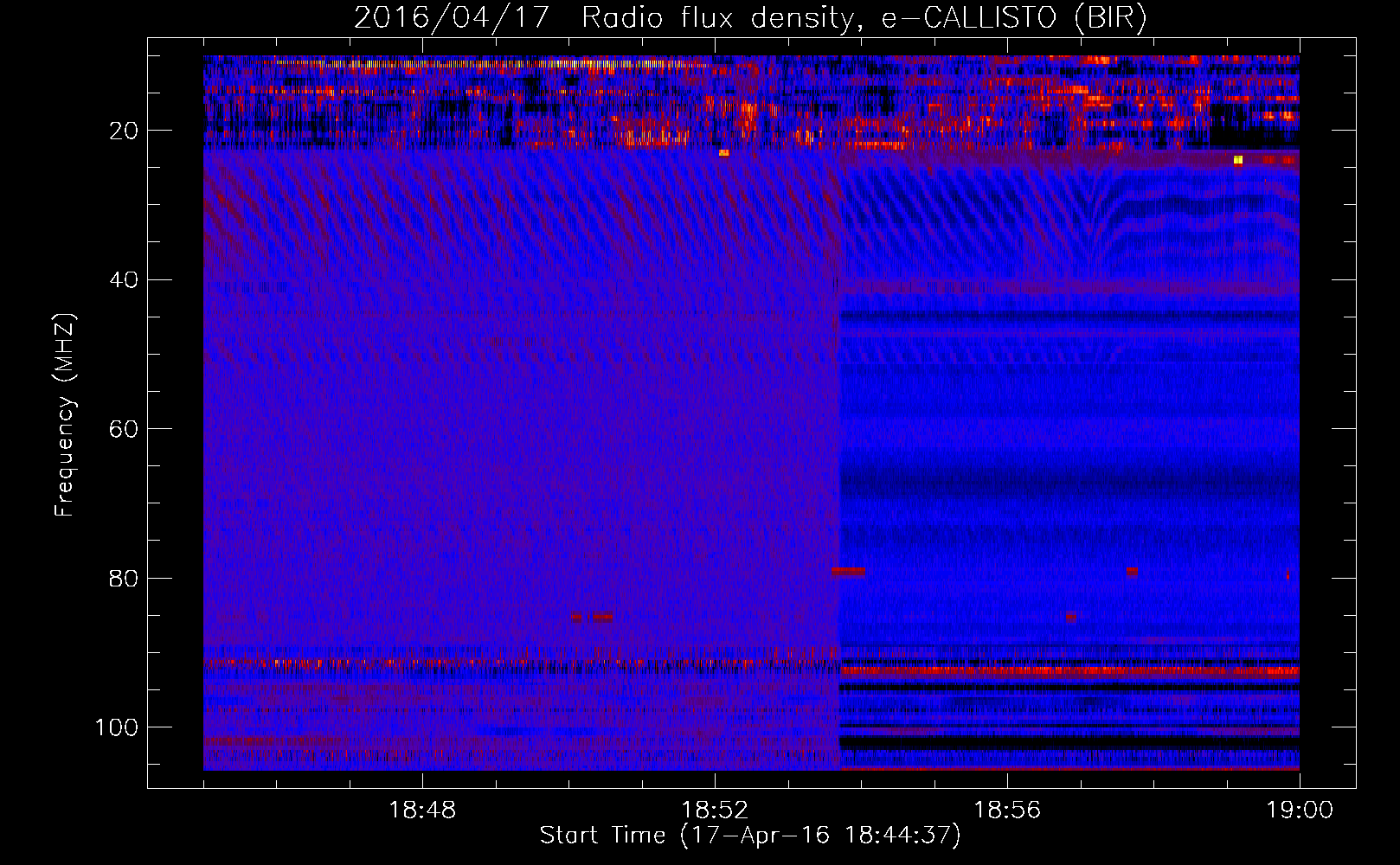
Task: Click the 80 frequency tick label
Action: [124, 578]
